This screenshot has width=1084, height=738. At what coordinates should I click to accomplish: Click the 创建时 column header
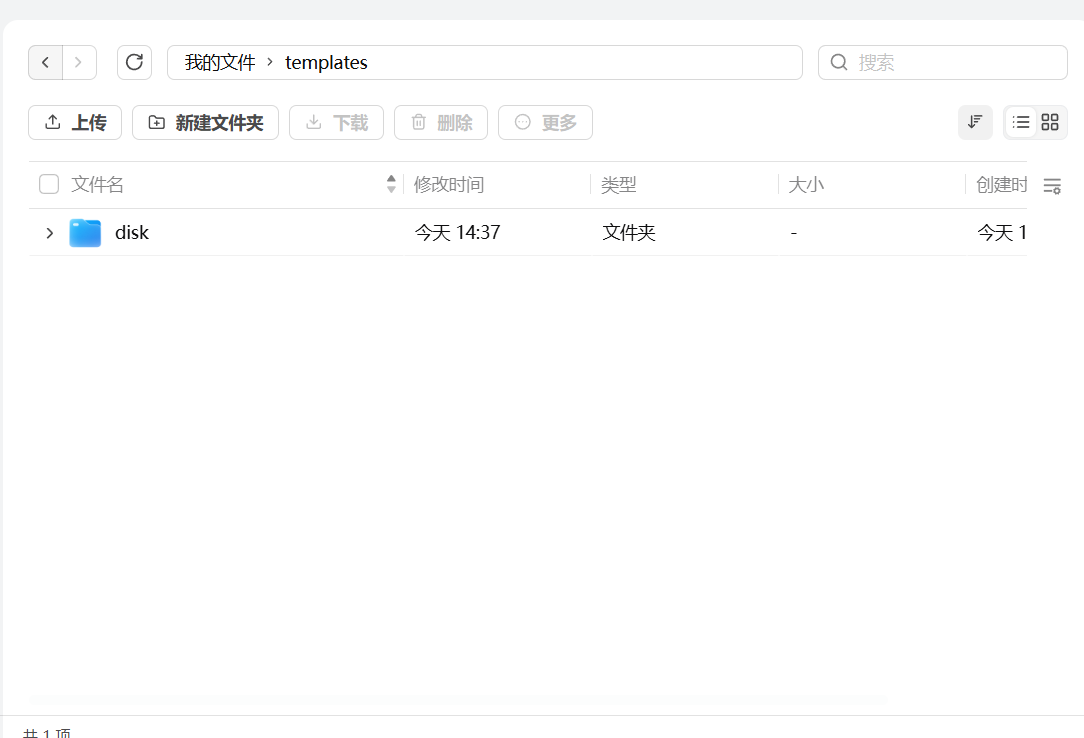tap(1001, 184)
